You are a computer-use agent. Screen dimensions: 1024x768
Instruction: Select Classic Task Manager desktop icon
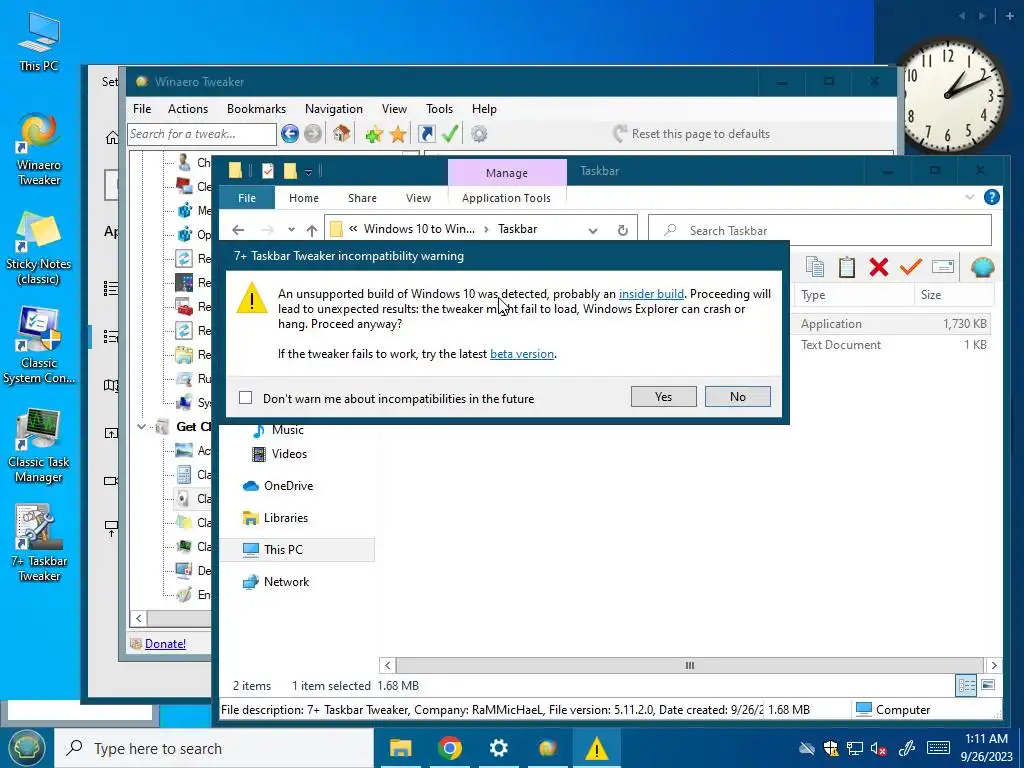(39, 447)
